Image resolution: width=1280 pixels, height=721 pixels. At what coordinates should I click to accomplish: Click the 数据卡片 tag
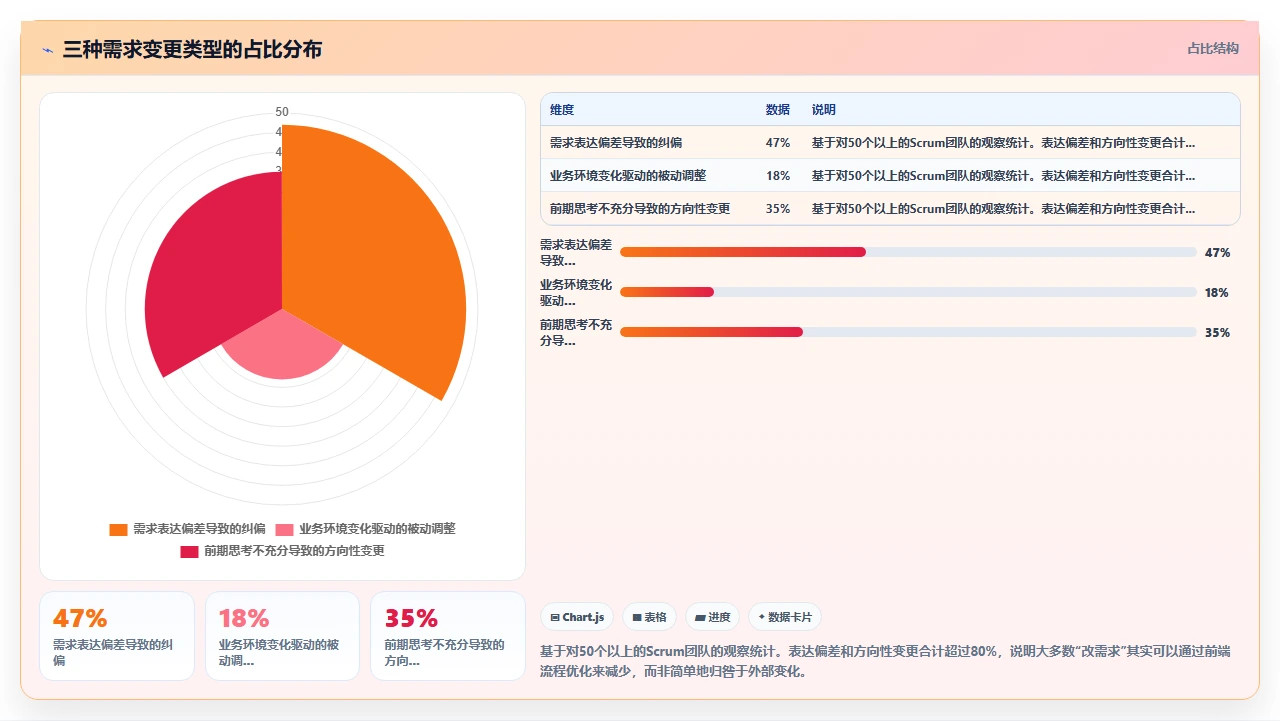[785, 617]
